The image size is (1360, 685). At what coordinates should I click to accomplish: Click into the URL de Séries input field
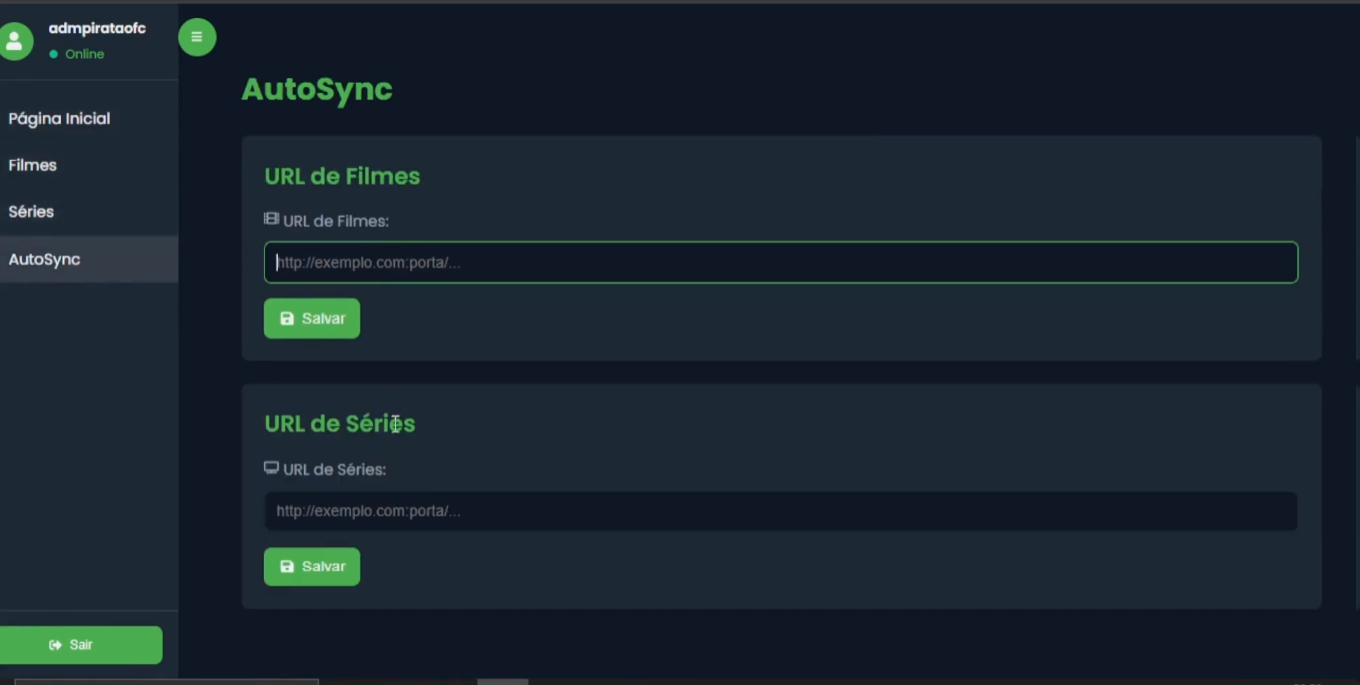pos(780,511)
